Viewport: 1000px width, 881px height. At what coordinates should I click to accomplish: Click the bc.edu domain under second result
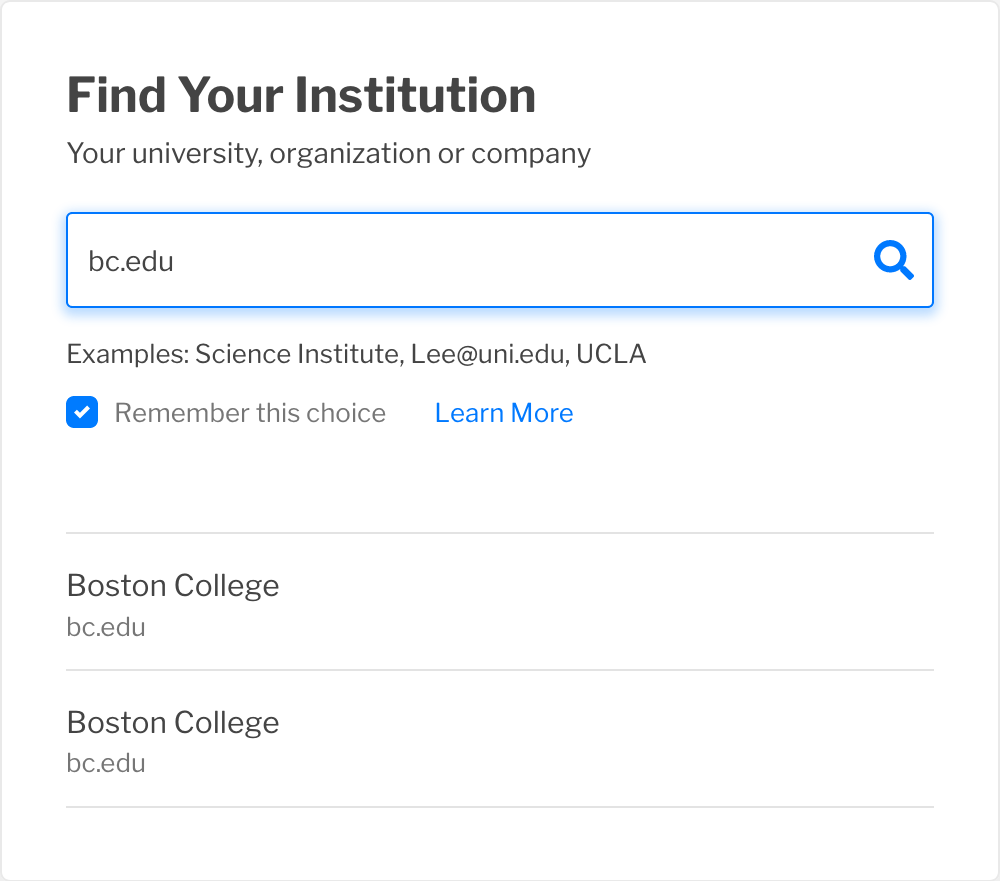pos(106,763)
